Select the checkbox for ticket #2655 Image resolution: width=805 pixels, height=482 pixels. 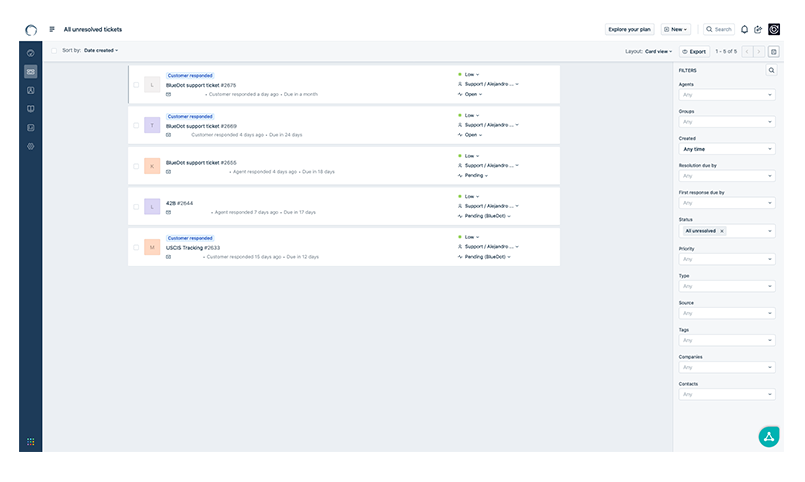click(x=136, y=166)
